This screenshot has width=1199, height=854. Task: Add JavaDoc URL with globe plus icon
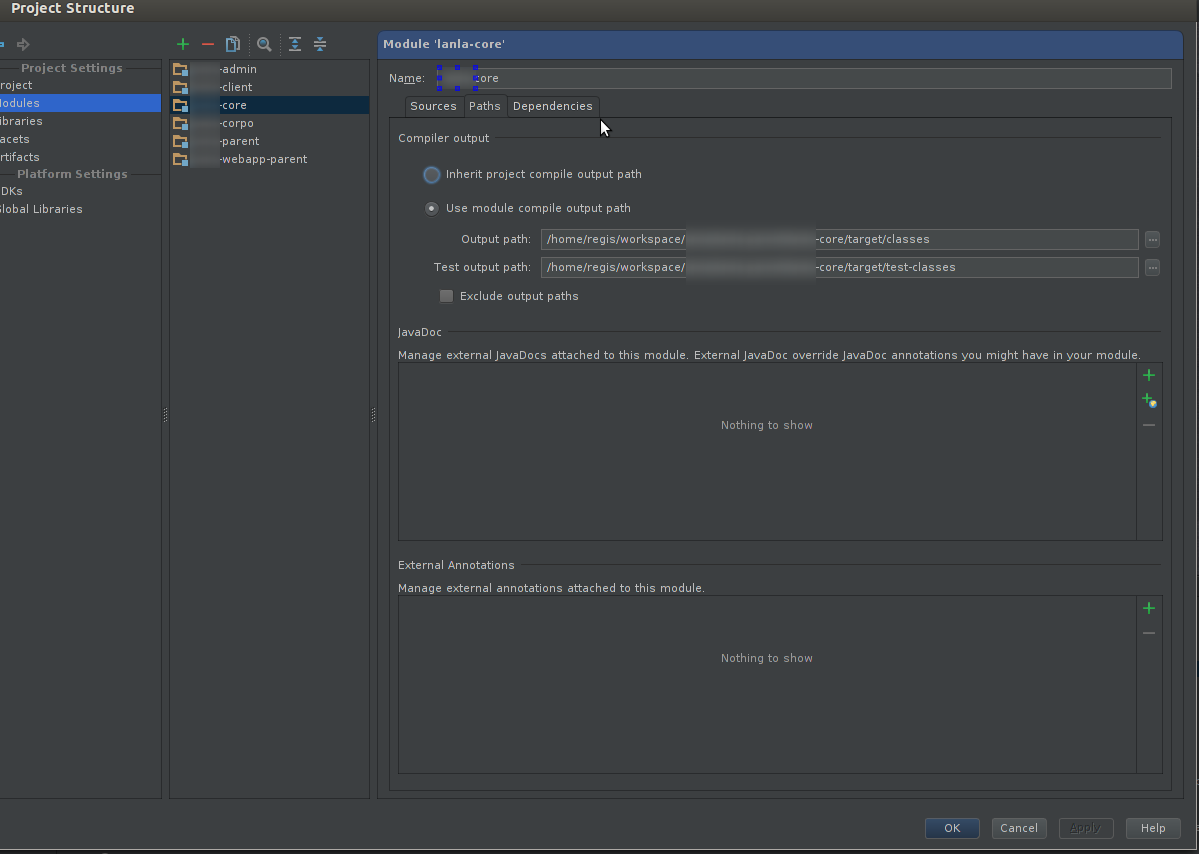tap(1149, 400)
